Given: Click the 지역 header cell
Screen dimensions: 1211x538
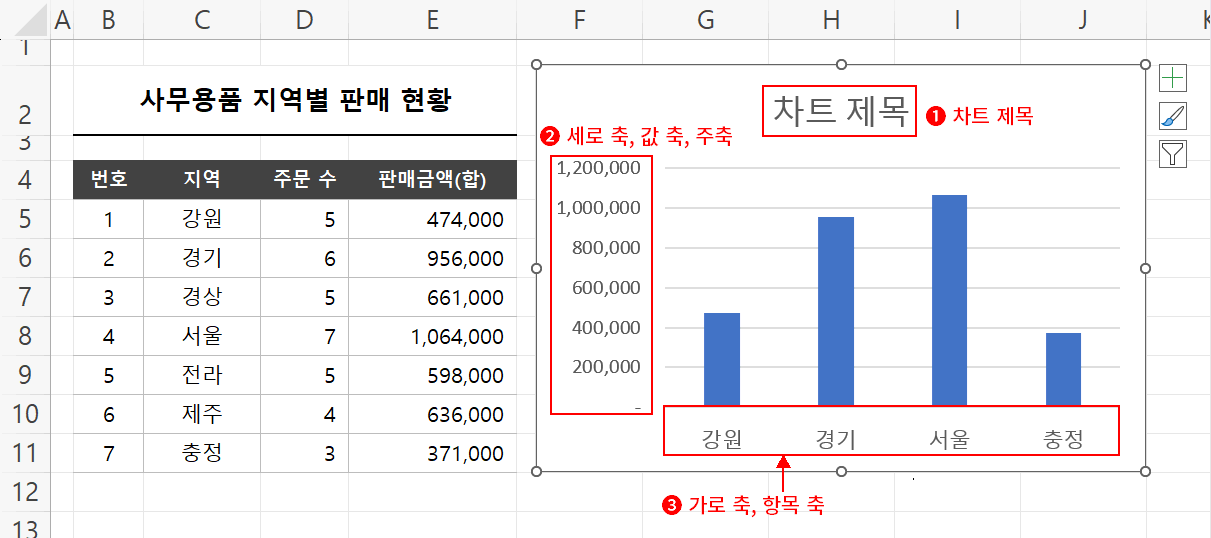Looking at the screenshot, I should tap(203, 179).
